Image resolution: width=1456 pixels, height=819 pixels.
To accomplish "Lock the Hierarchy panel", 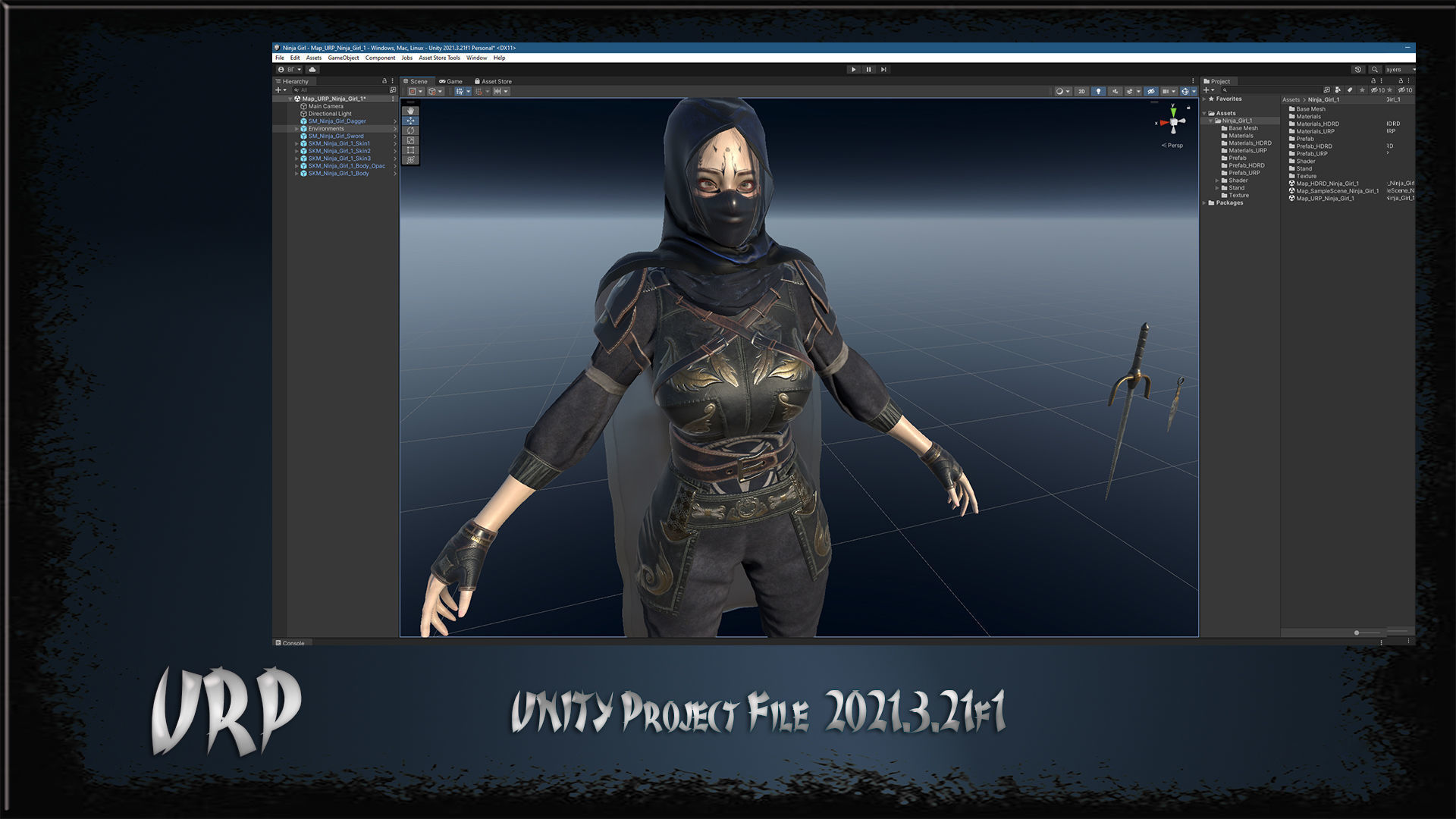I will [384, 81].
